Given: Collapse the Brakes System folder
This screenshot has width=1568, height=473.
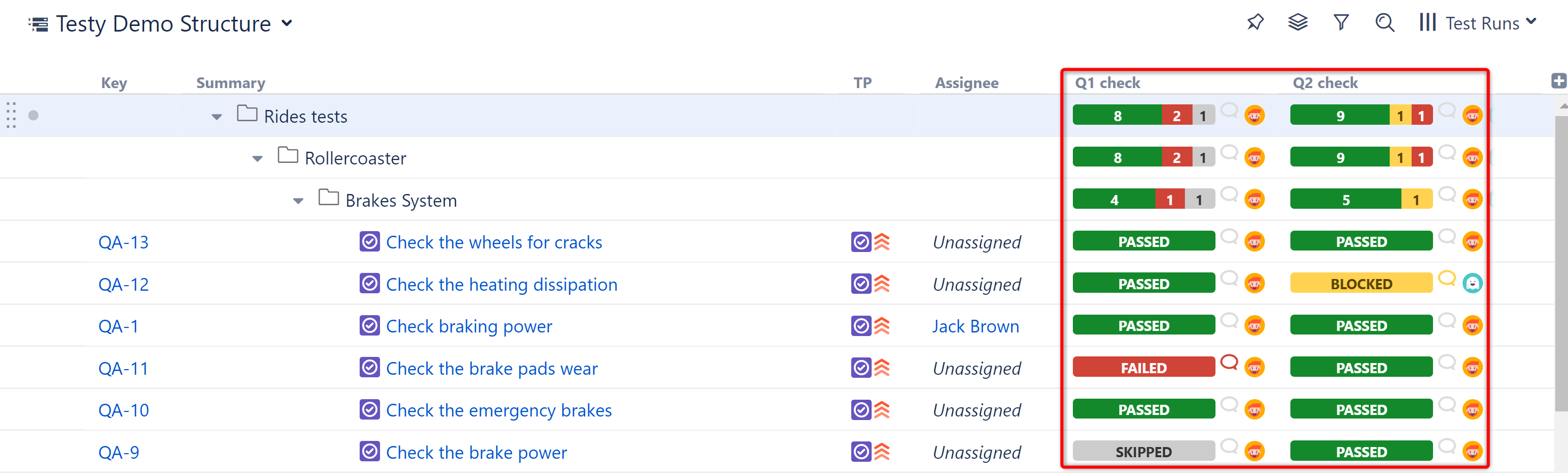Looking at the screenshot, I should tap(298, 201).
